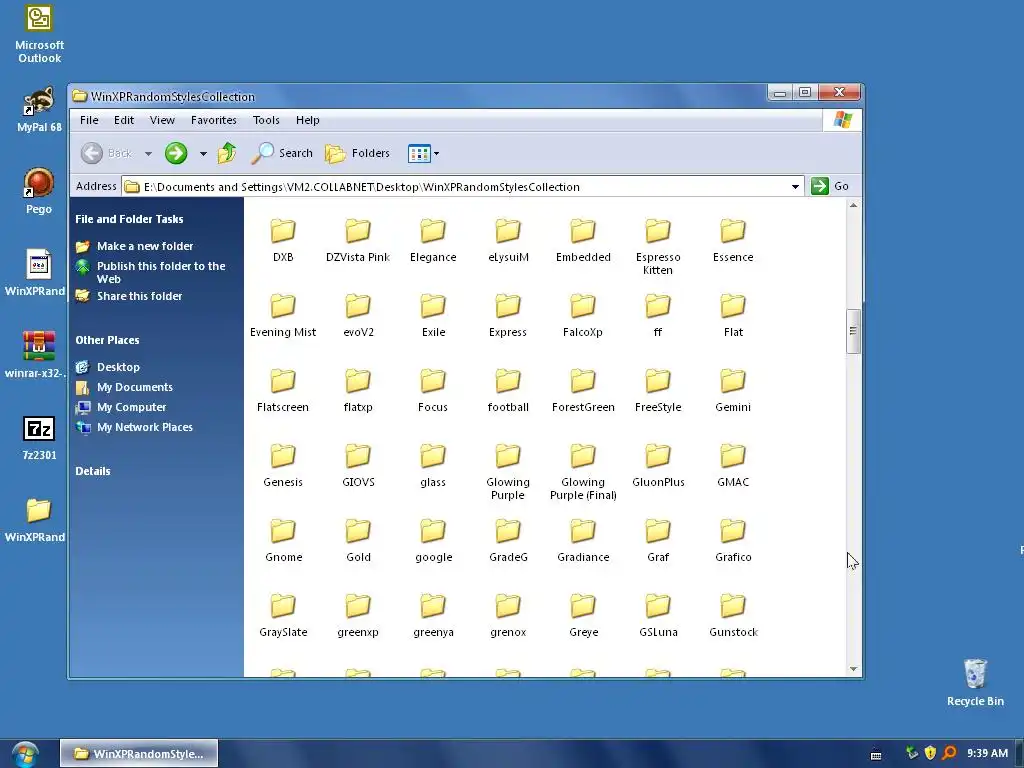Expand the Forward history dropdown arrow
Screen dimensions: 1024x768
203,154
